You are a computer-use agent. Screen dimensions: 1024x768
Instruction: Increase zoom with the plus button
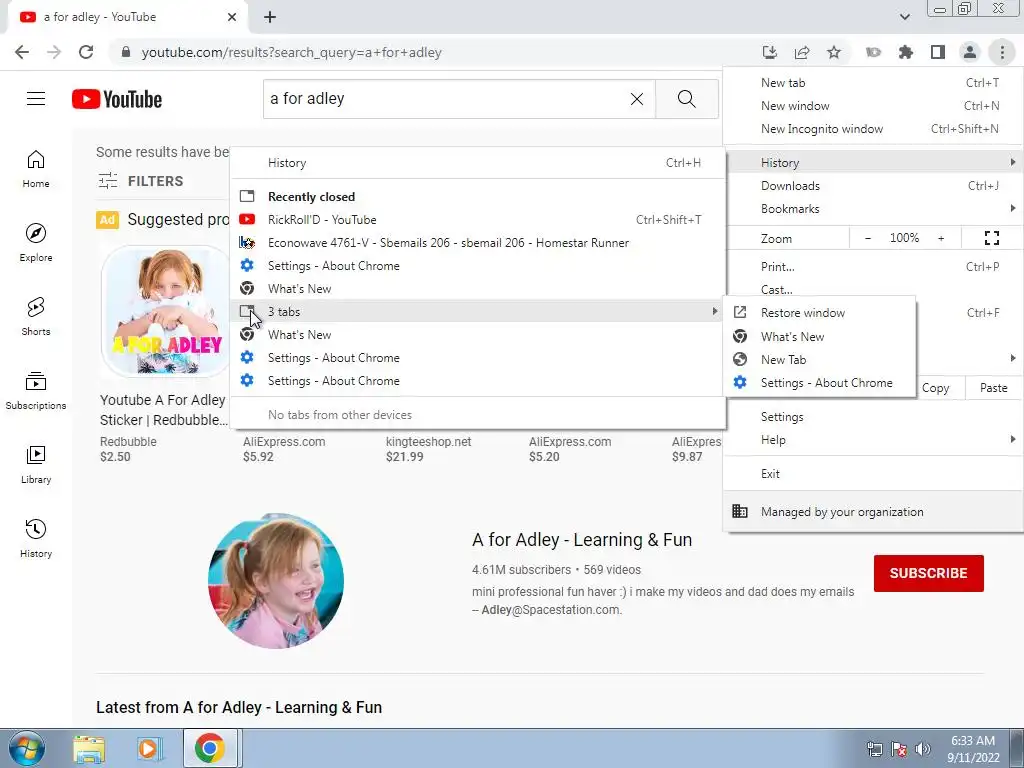click(x=941, y=238)
